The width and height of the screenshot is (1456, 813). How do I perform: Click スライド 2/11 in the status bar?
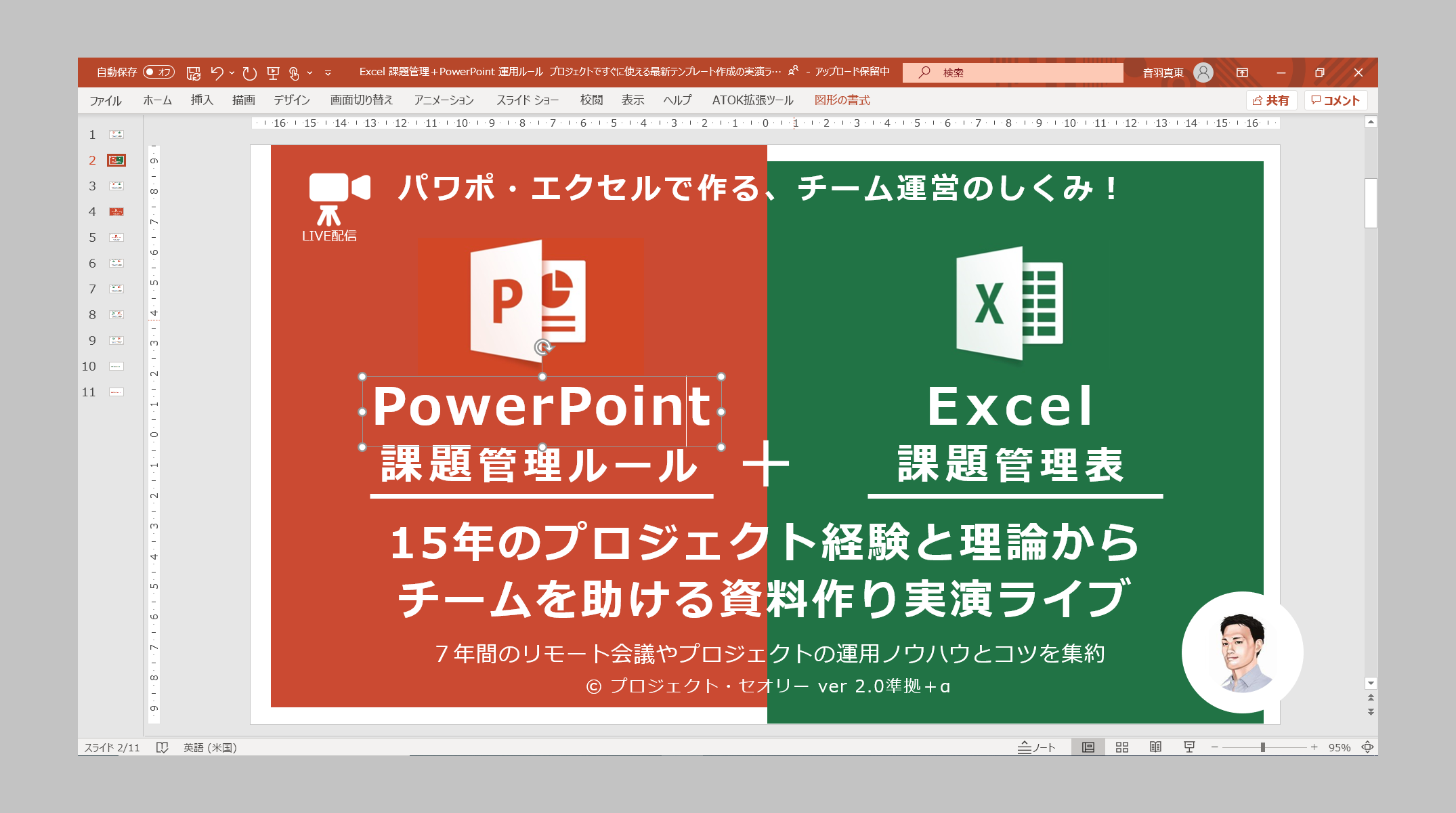112,747
